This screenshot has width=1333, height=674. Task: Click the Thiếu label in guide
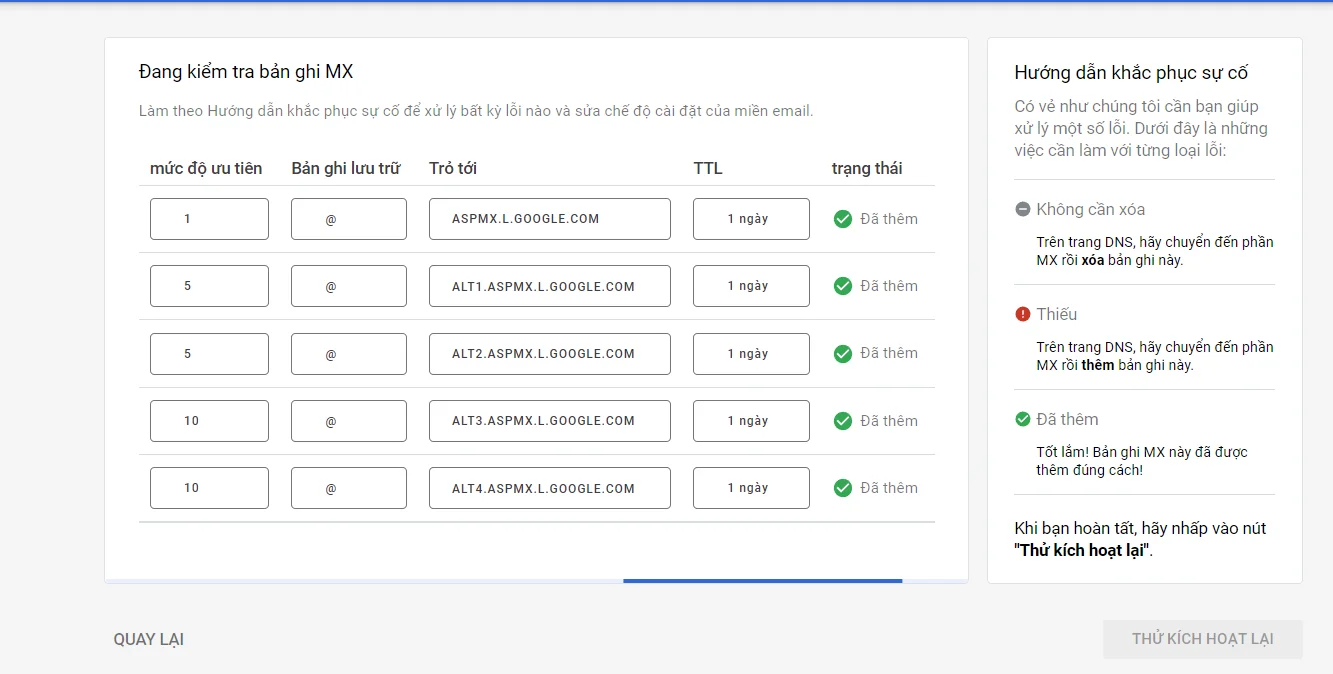[1057, 314]
